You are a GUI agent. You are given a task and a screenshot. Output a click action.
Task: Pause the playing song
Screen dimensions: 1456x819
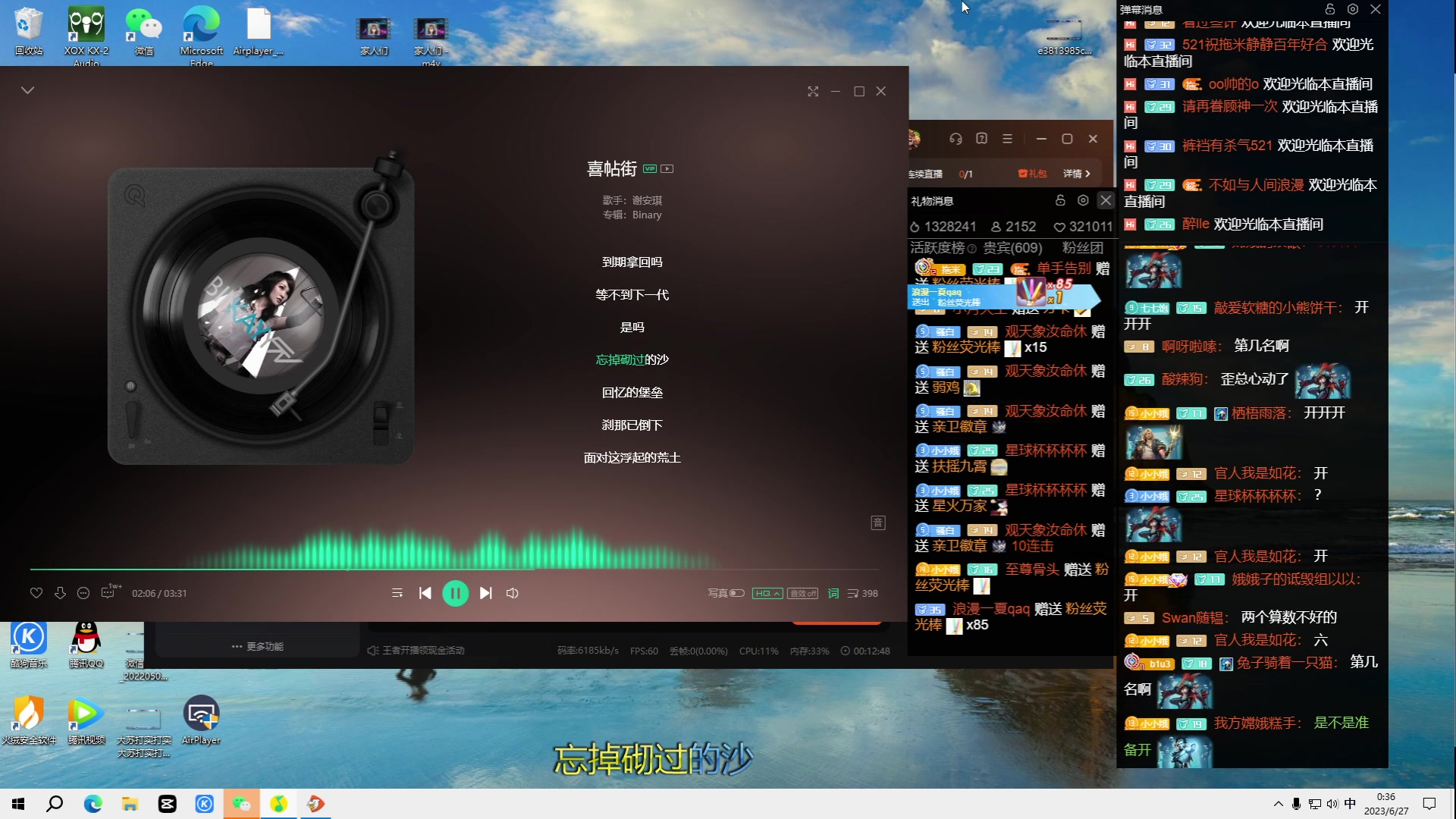click(x=456, y=593)
